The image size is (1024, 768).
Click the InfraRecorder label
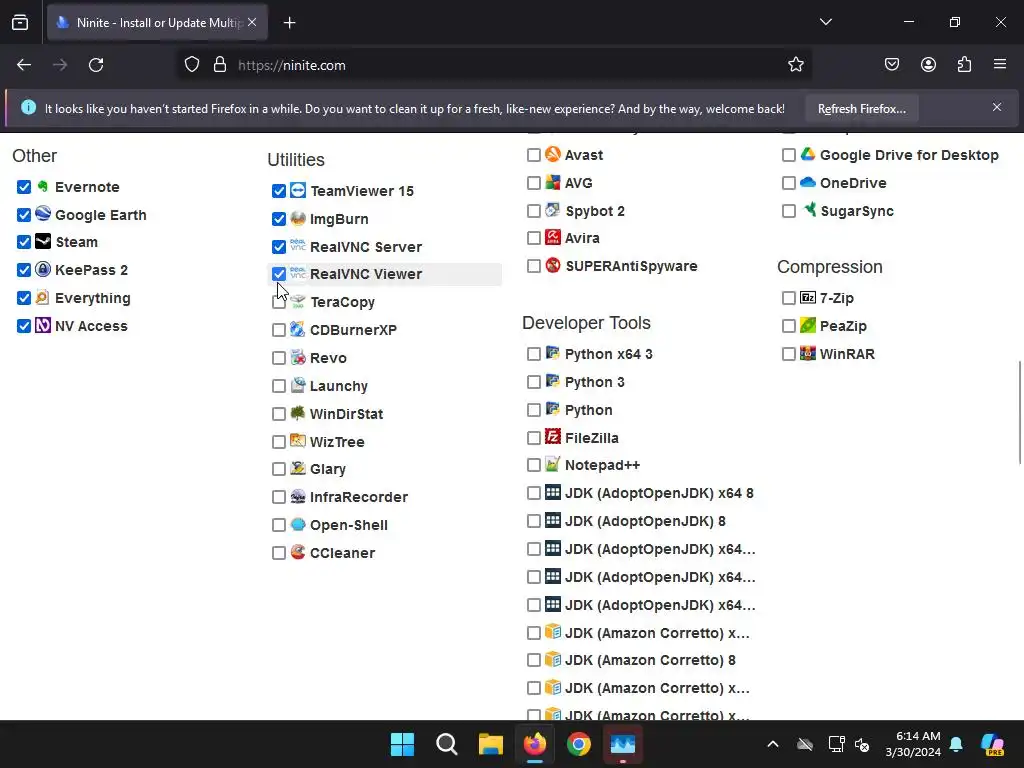(359, 497)
